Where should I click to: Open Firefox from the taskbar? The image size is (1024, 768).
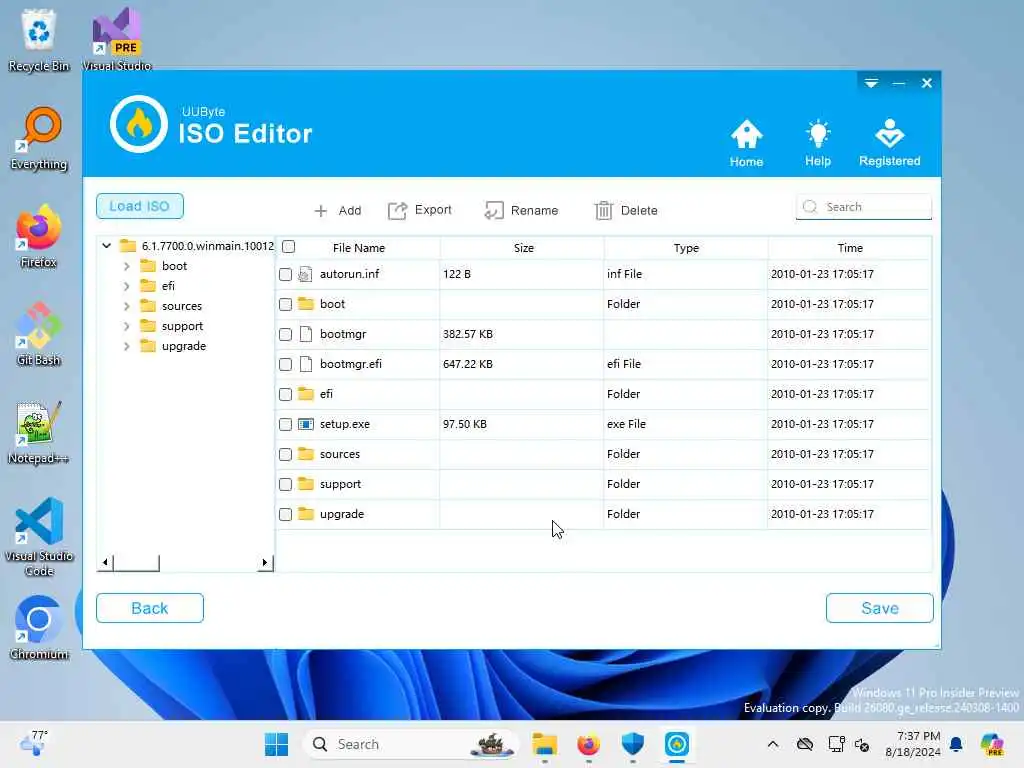click(x=588, y=744)
